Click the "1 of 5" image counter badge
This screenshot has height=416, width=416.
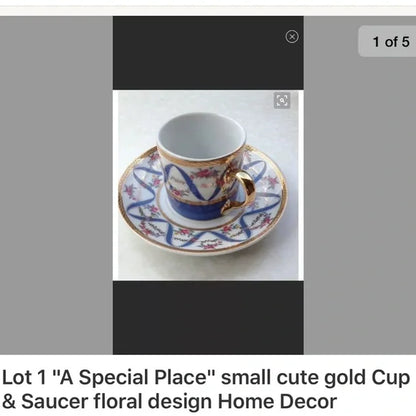pos(389,41)
